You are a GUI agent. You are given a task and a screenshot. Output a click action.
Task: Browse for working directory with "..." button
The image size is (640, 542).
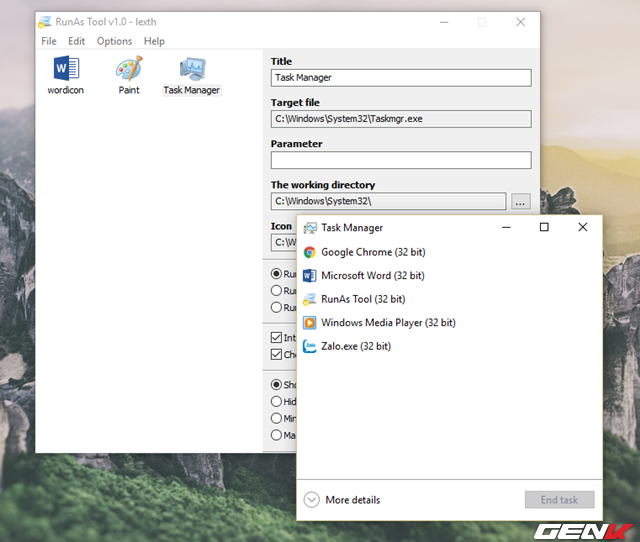click(x=520, y=201)
